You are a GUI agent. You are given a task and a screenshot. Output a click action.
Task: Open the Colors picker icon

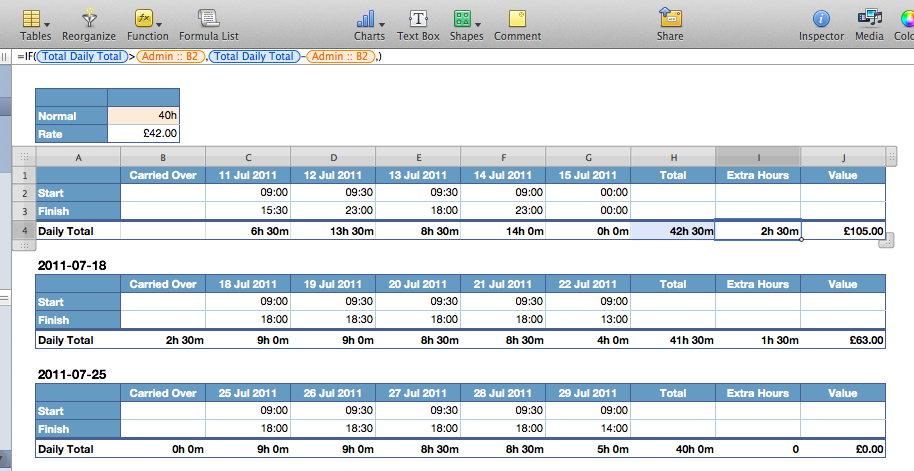(907, 19)
